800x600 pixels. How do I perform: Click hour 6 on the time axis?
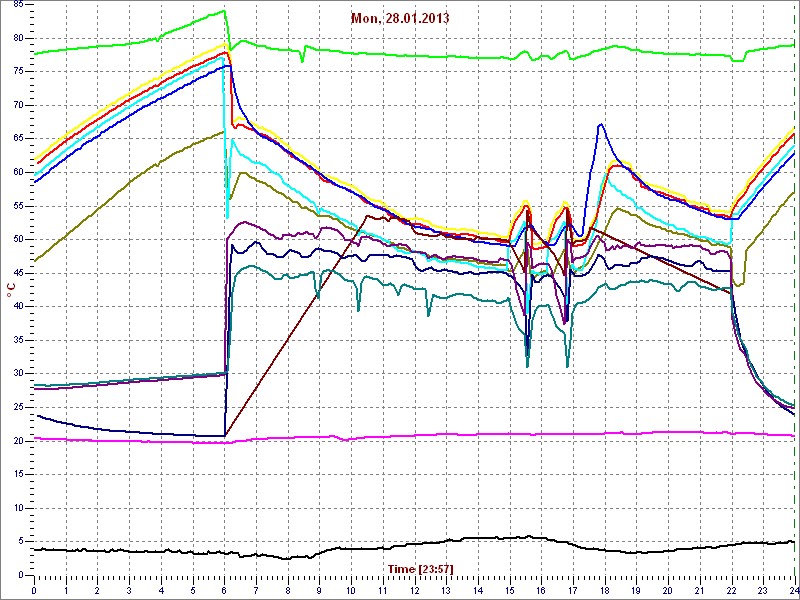[224, 591]
